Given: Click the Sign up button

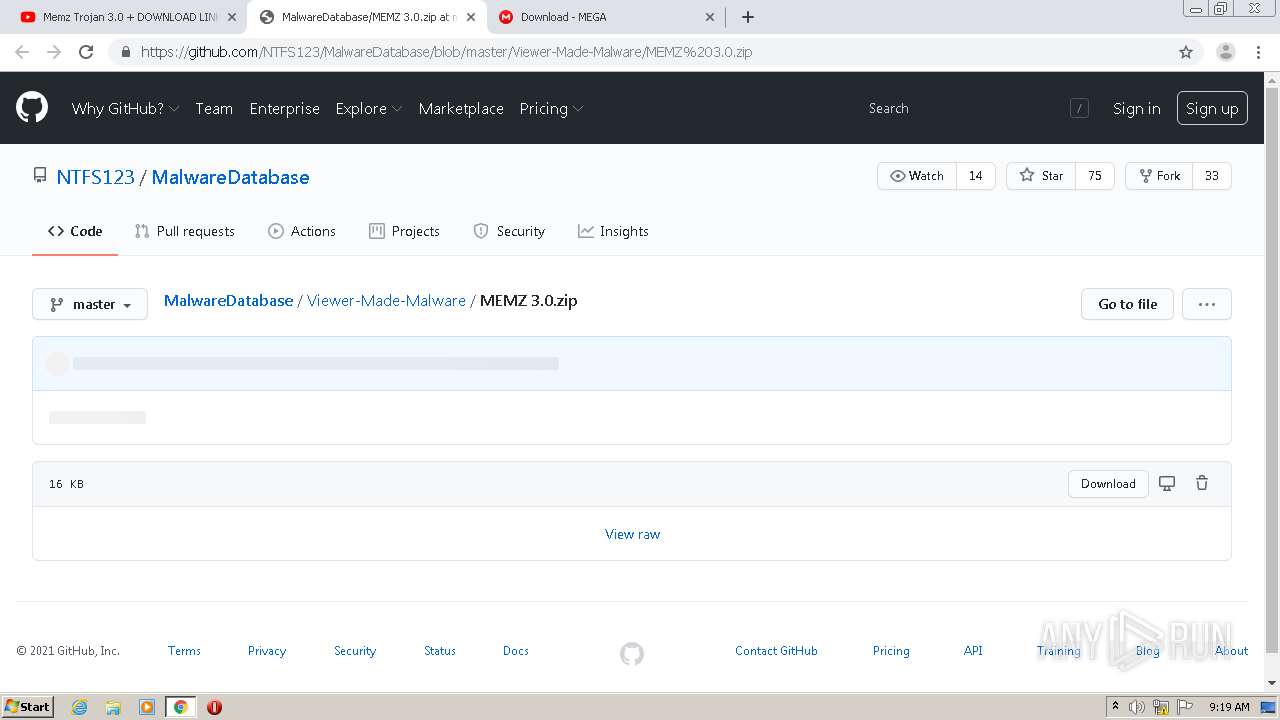Looking at the screenshot, I should pos(1212,108).
